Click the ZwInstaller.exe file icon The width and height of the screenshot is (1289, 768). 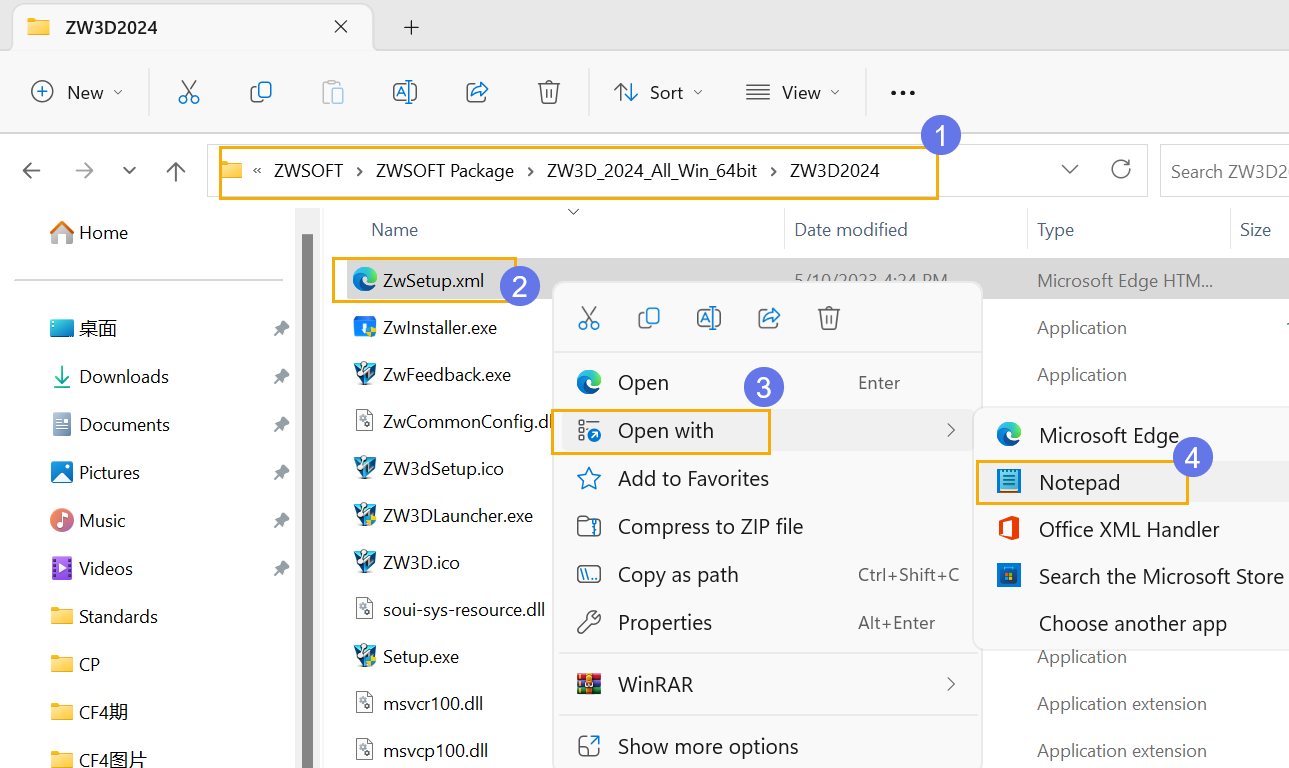365,327
